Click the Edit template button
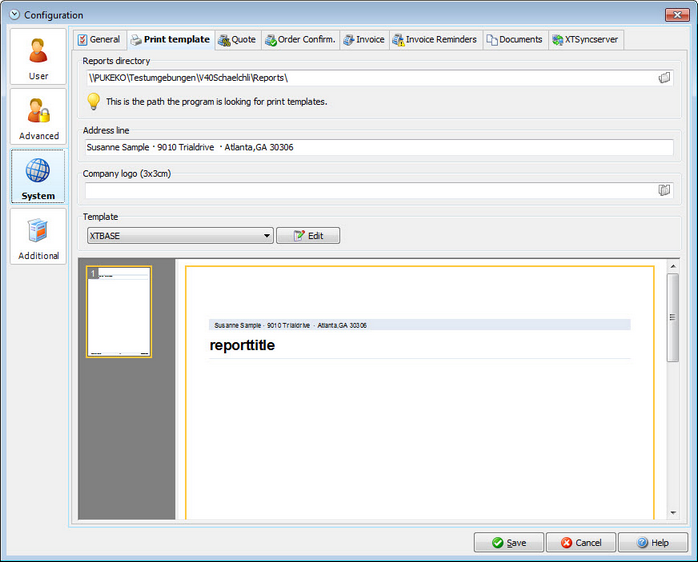Screen dimensions: 698x562 [308, 236]
